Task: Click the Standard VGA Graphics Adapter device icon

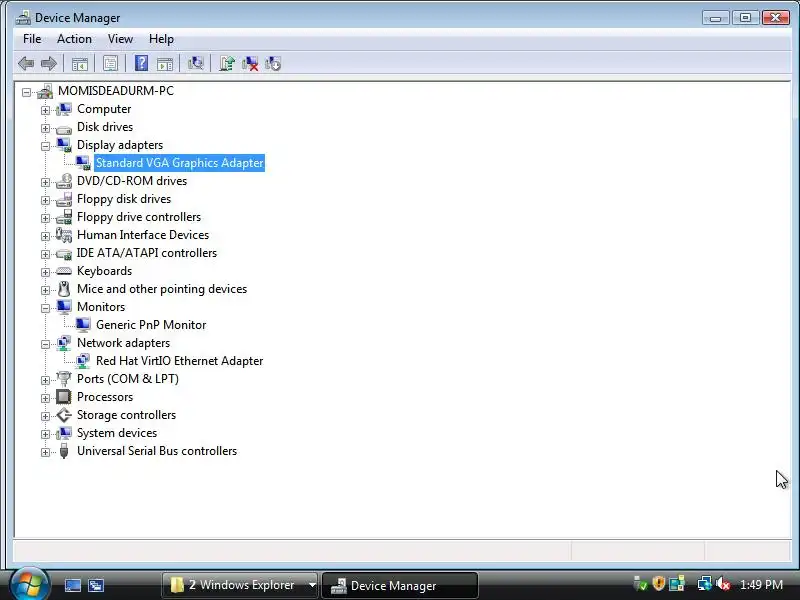Action: 83,163
